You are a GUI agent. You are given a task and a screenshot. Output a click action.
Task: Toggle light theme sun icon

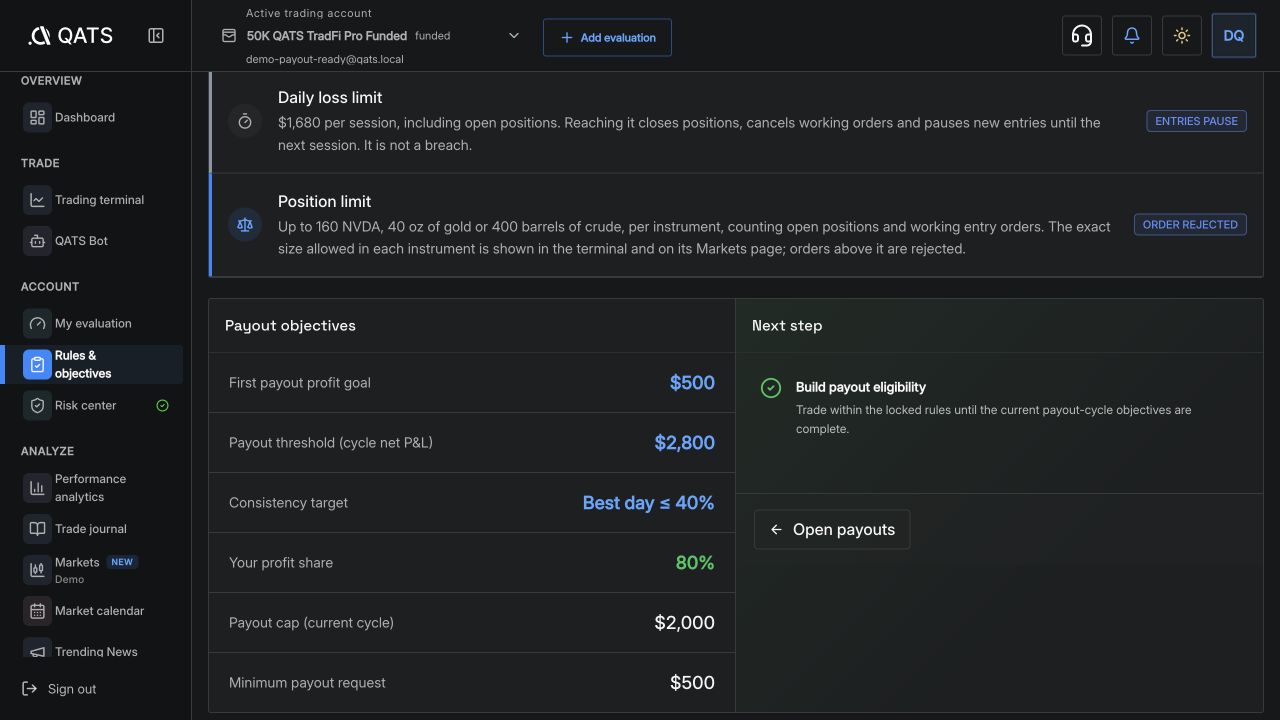[x=1181, y=36]
